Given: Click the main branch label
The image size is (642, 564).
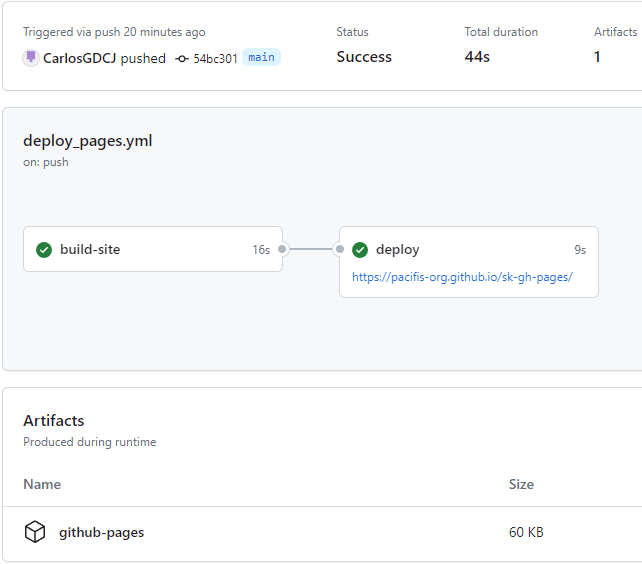Looking at the screenshot, I should pos(261,57).
